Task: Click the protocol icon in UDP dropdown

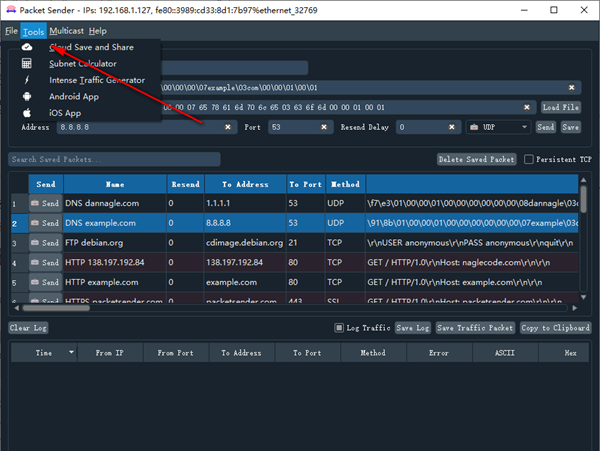Action: tap(474, 127)
